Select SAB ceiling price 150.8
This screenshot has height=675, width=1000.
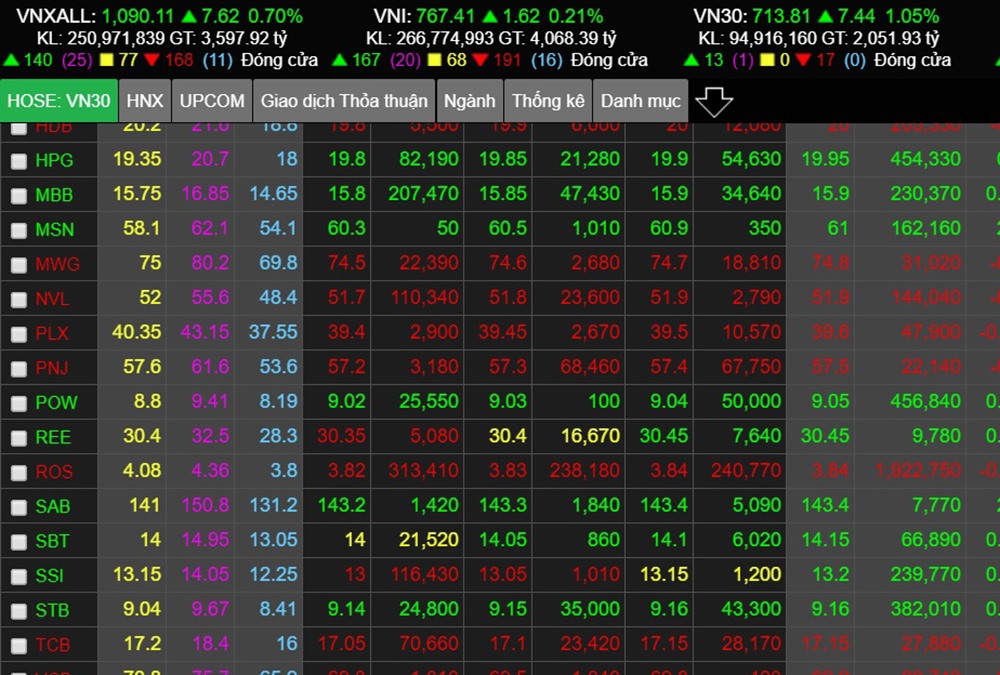pos(205,505)
